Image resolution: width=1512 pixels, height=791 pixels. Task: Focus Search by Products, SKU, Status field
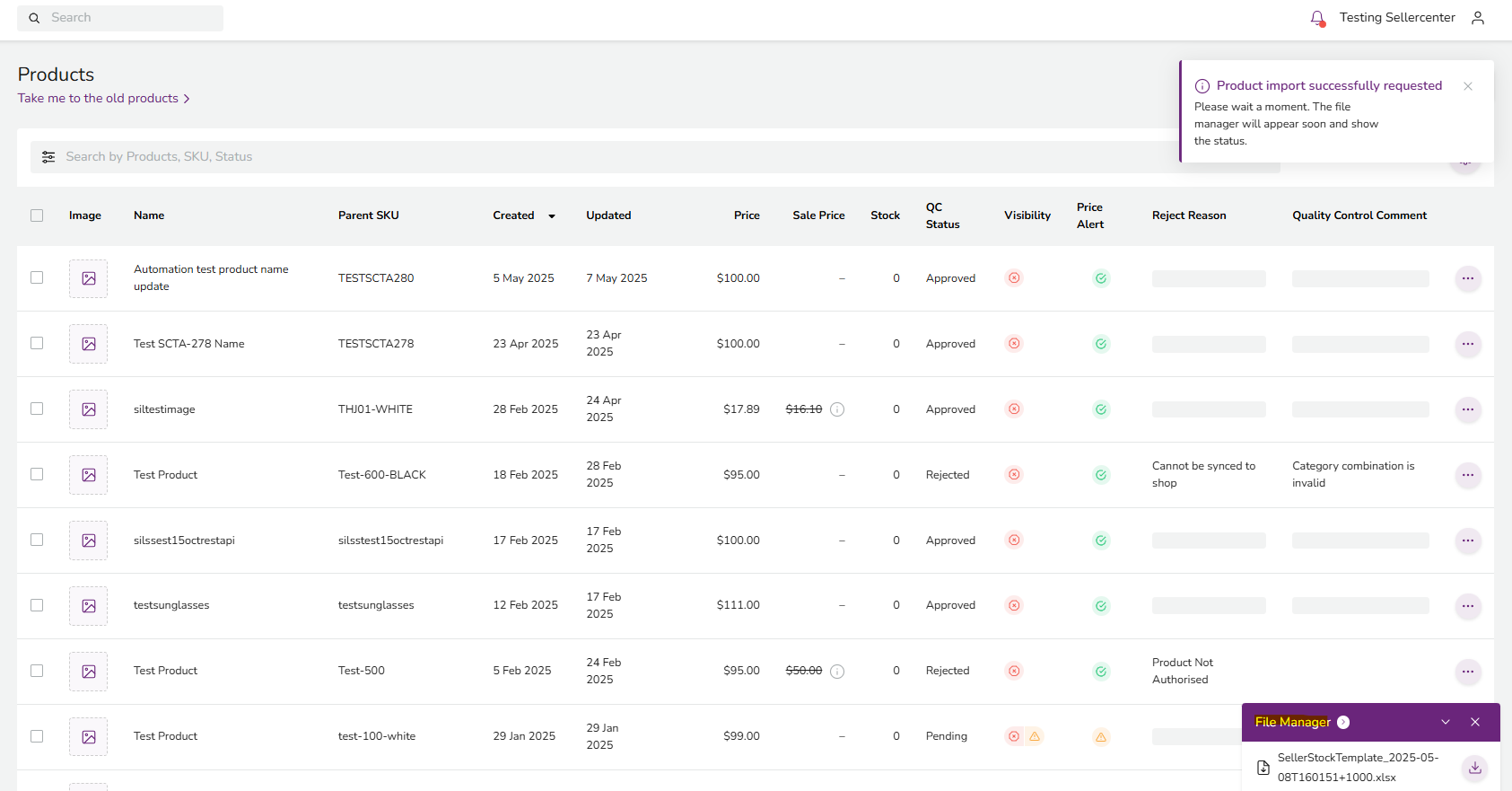pyautogui.click(x=655, y=157)
